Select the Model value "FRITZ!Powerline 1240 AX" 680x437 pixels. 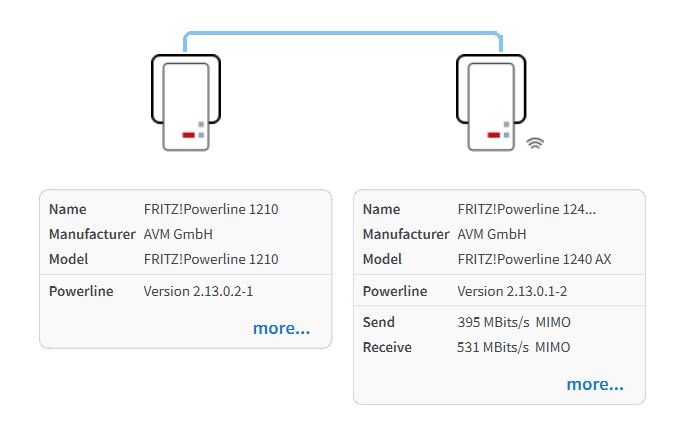pyautogui.click(x=534, y=259)
